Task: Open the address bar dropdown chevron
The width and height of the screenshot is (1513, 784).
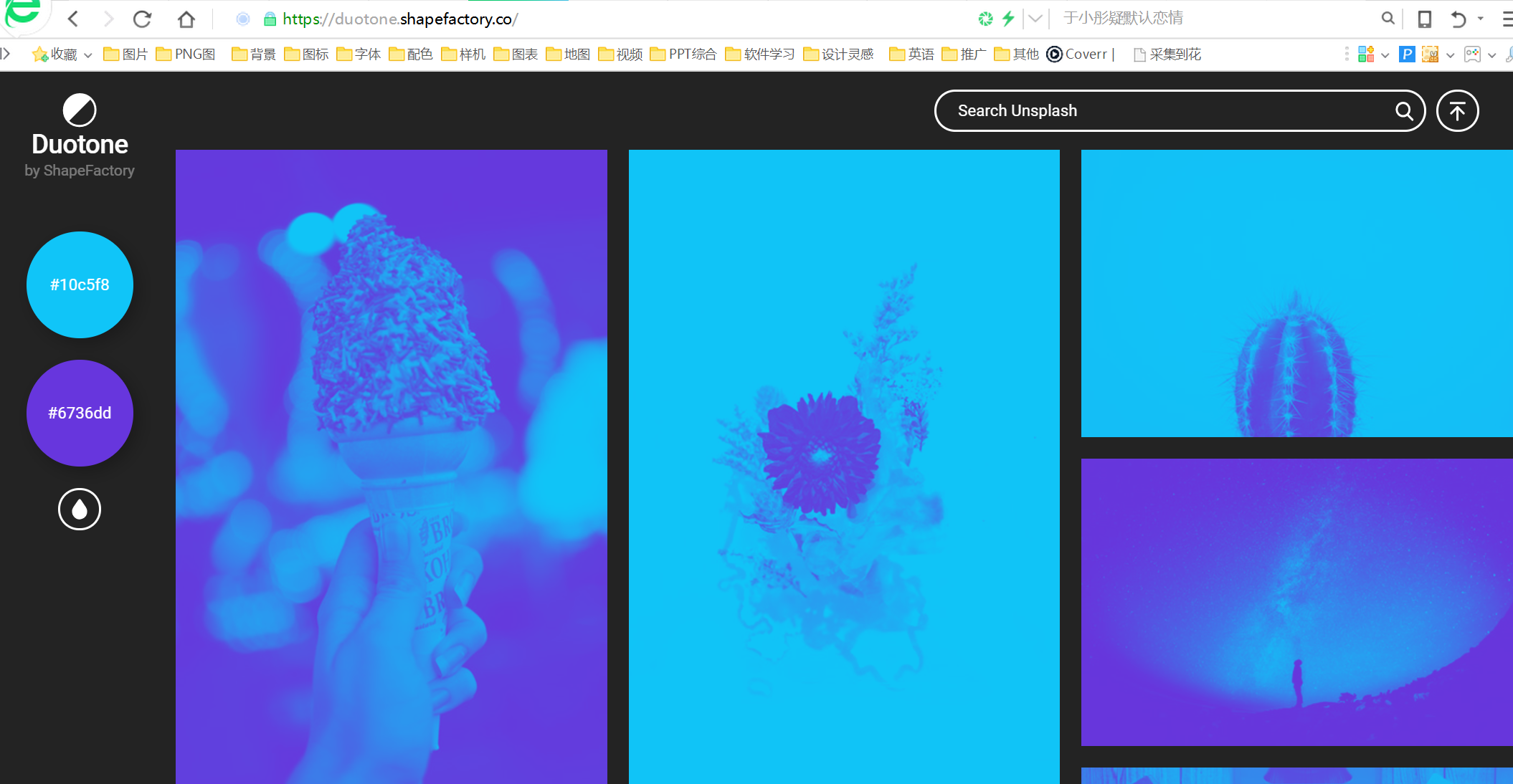Action: click(1035, 19)
